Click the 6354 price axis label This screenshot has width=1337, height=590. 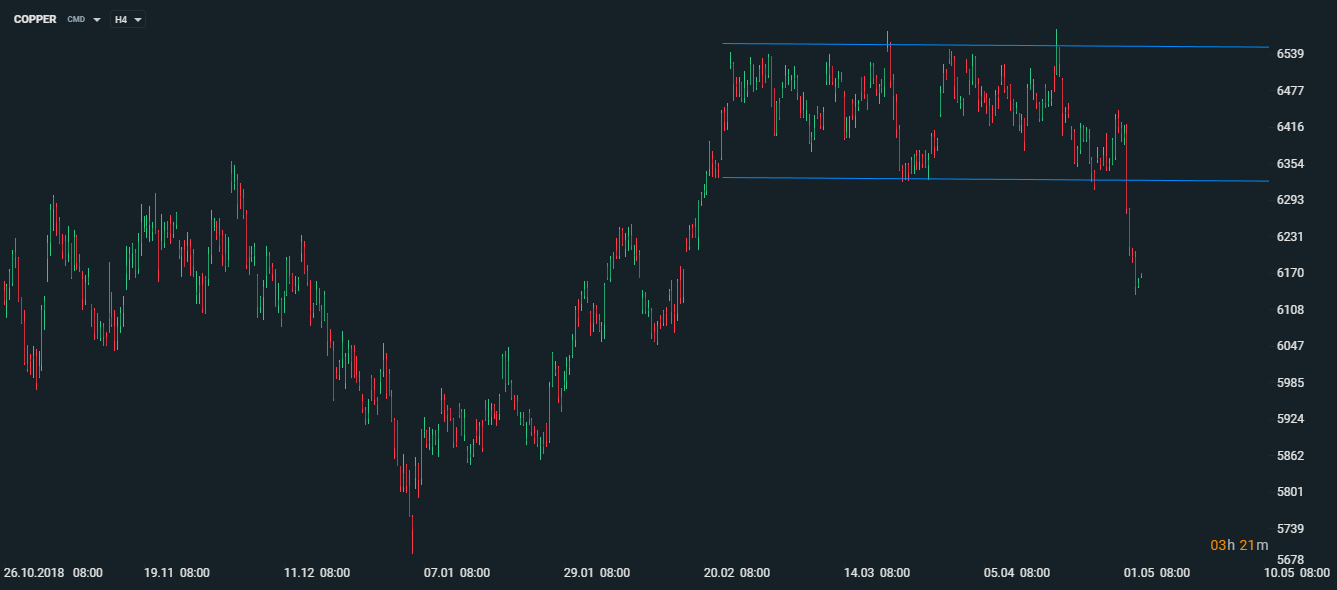pos(1291,163)
